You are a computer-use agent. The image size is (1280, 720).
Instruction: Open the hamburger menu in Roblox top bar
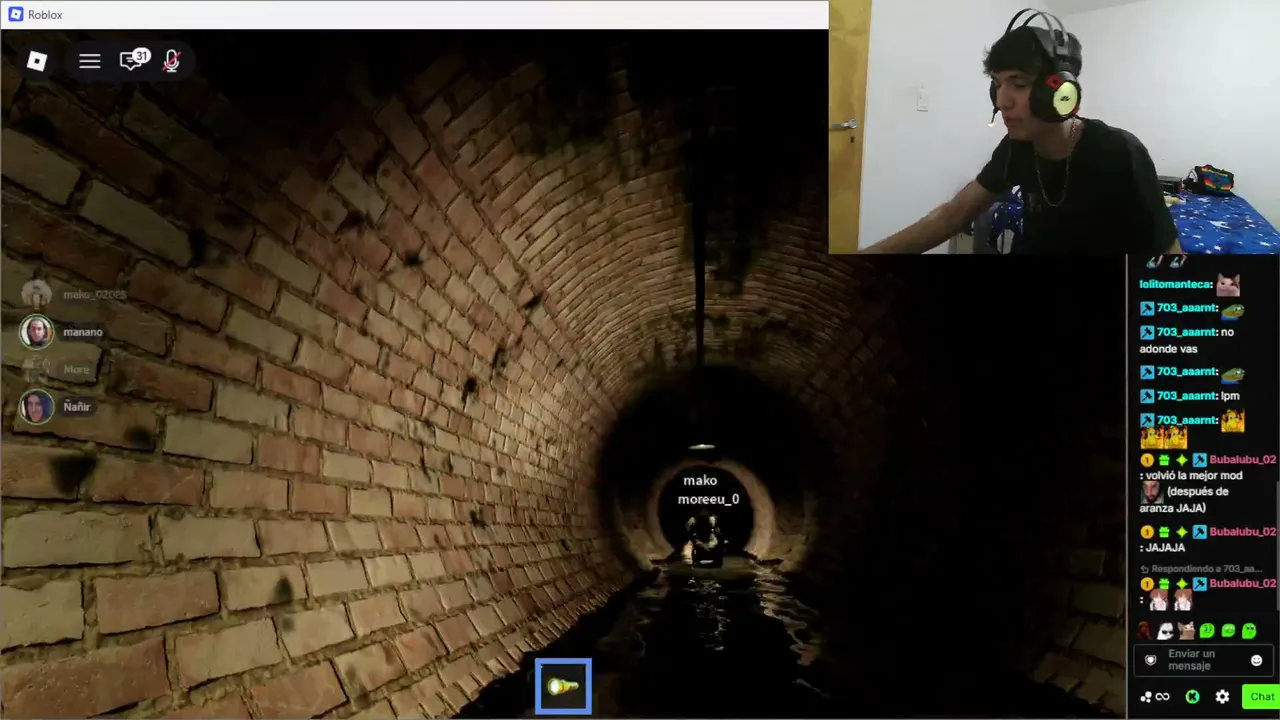pyautogui.click(x=90, y=61)
